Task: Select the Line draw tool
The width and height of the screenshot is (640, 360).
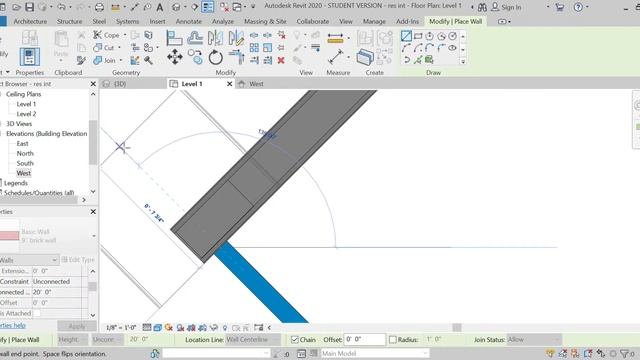Action: click(406, 36)
